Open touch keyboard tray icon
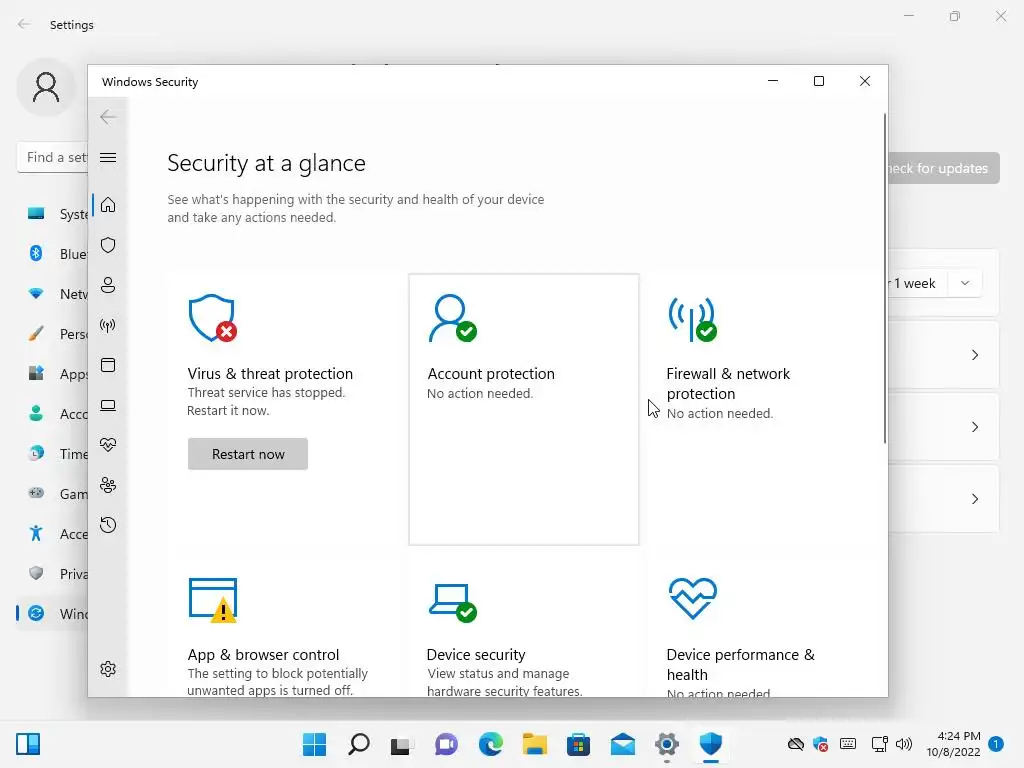The width and height of the screenshot is (1024, 768). pos(848,743)
